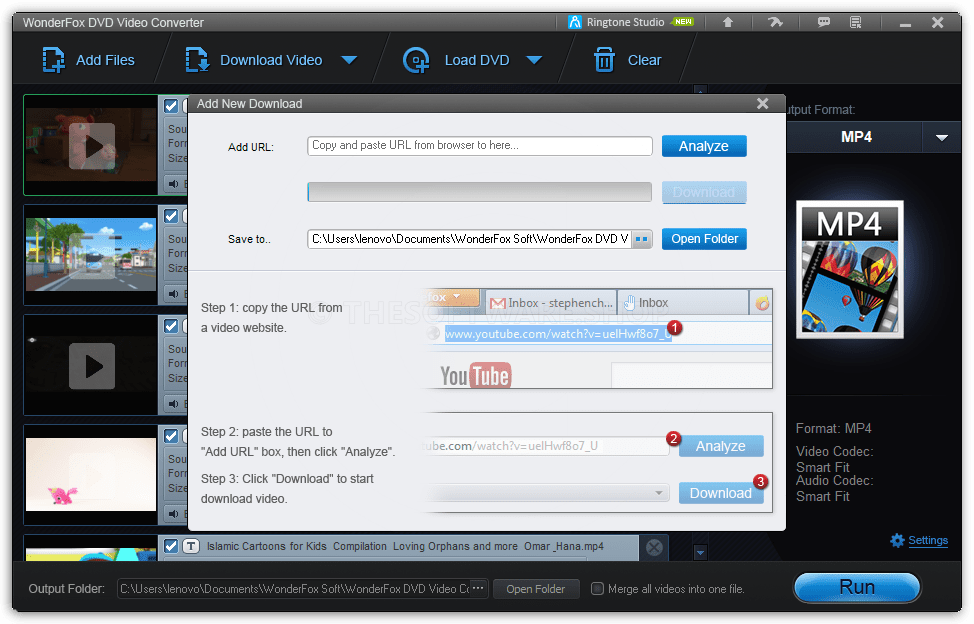Click the Add Files label
This screenshot has height=624, width=974.
105,60
